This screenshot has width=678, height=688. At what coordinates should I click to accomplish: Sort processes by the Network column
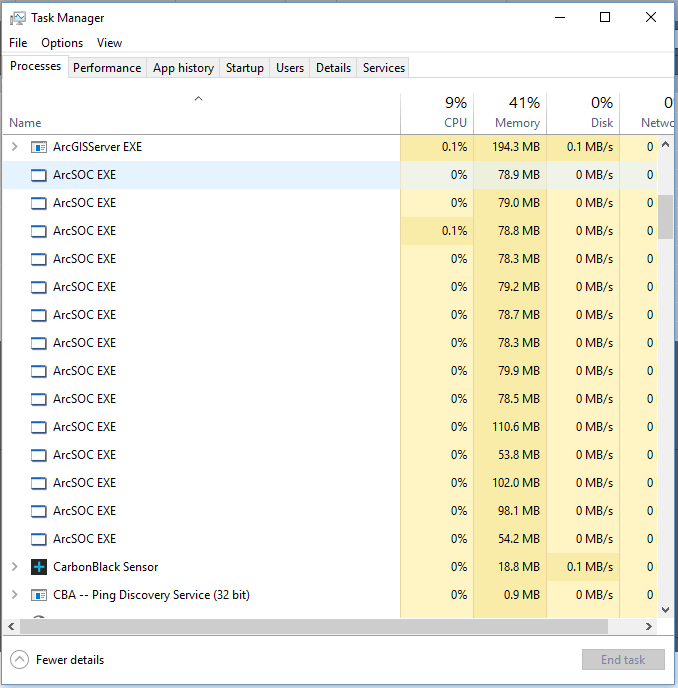tap(647, 113)
